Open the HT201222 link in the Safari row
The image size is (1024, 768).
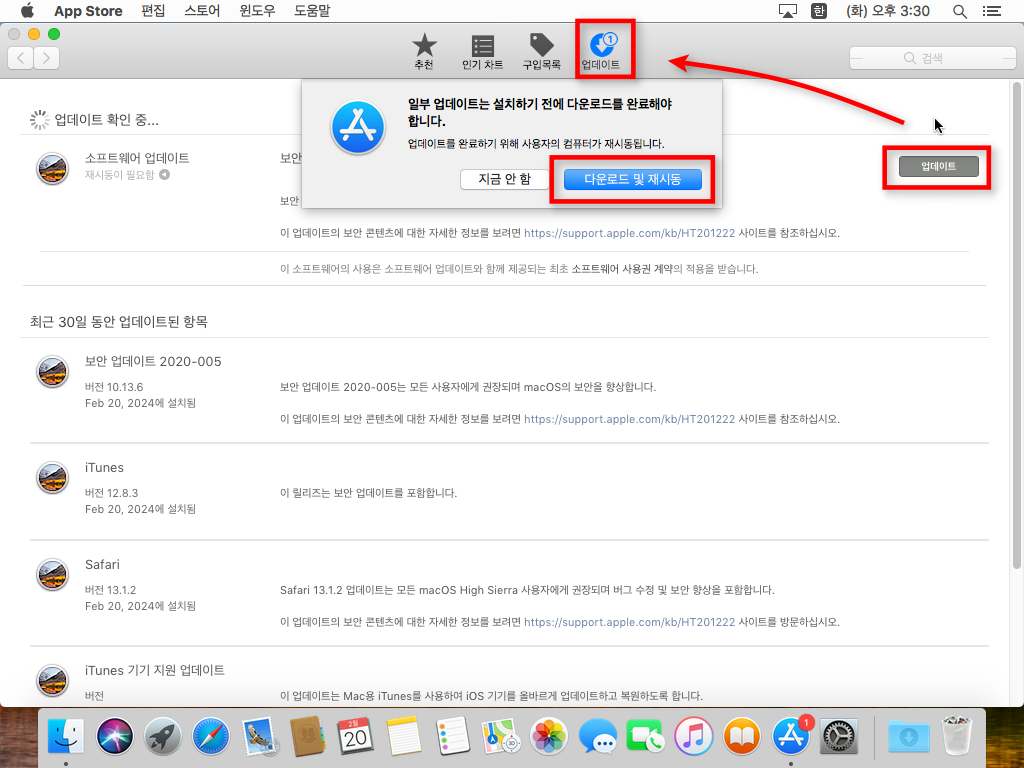[x=630, y=622]
